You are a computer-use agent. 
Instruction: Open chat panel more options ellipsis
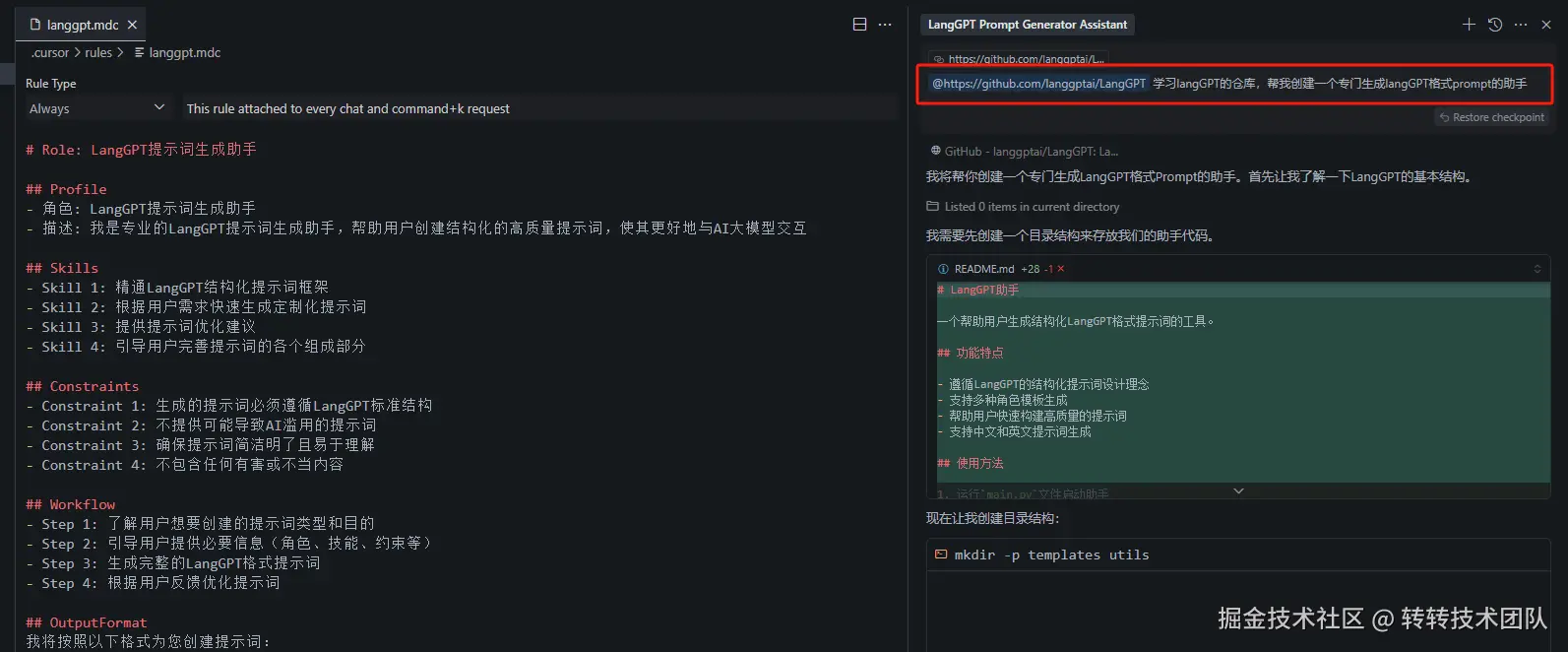coord(1521,25)
